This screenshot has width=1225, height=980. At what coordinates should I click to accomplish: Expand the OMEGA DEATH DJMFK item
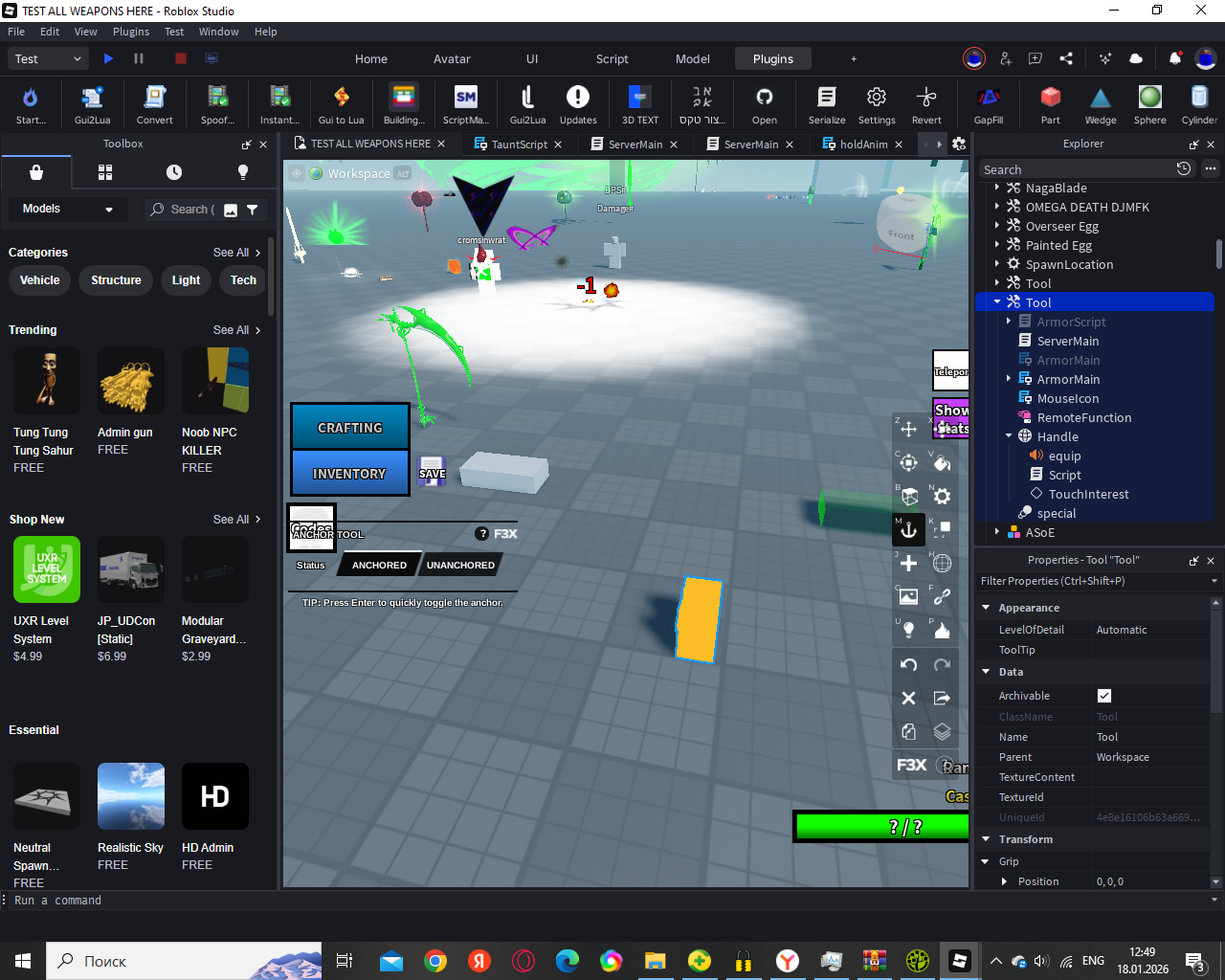(997, 207)
